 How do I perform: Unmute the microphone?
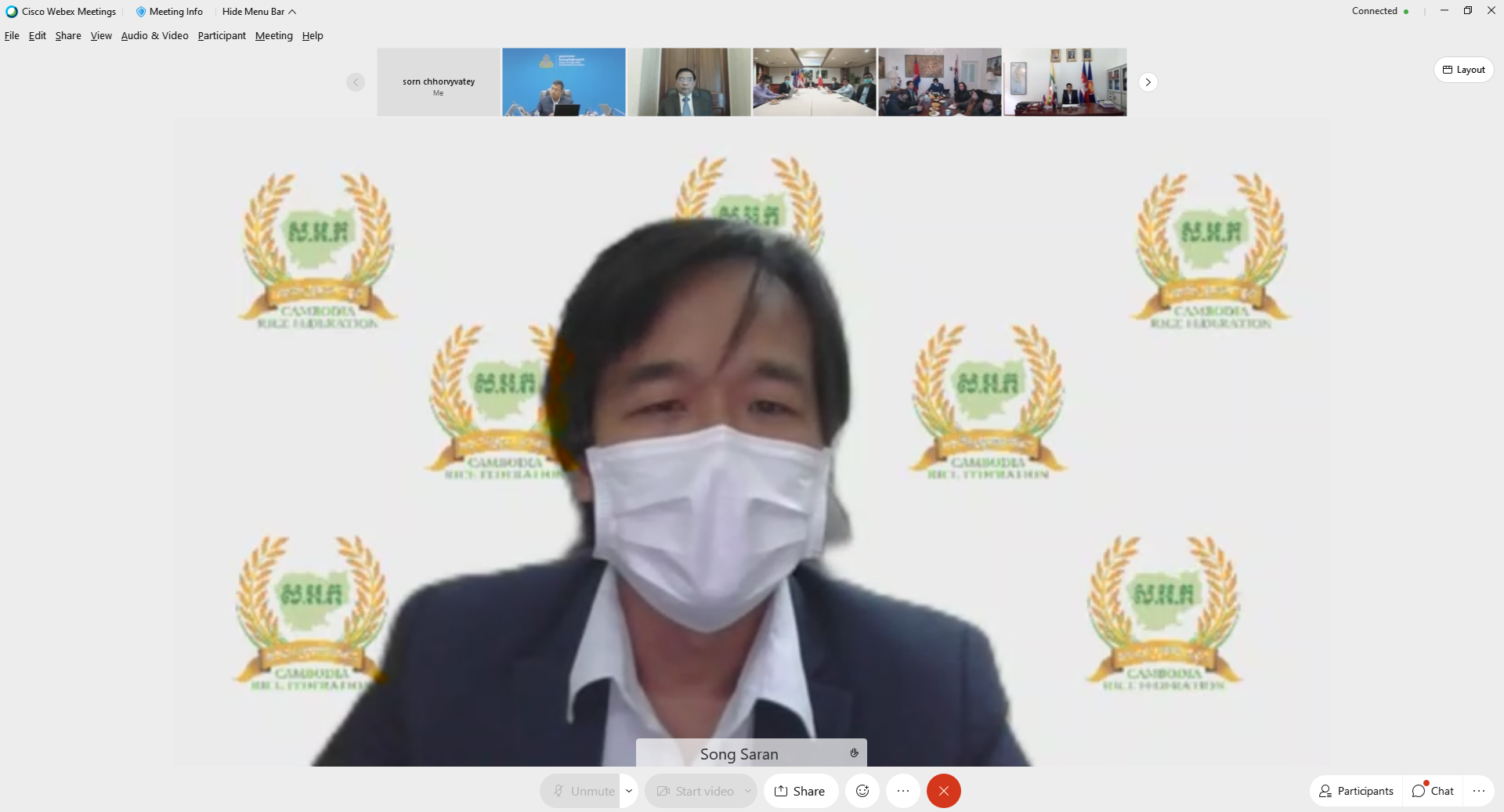click(580, 791)
